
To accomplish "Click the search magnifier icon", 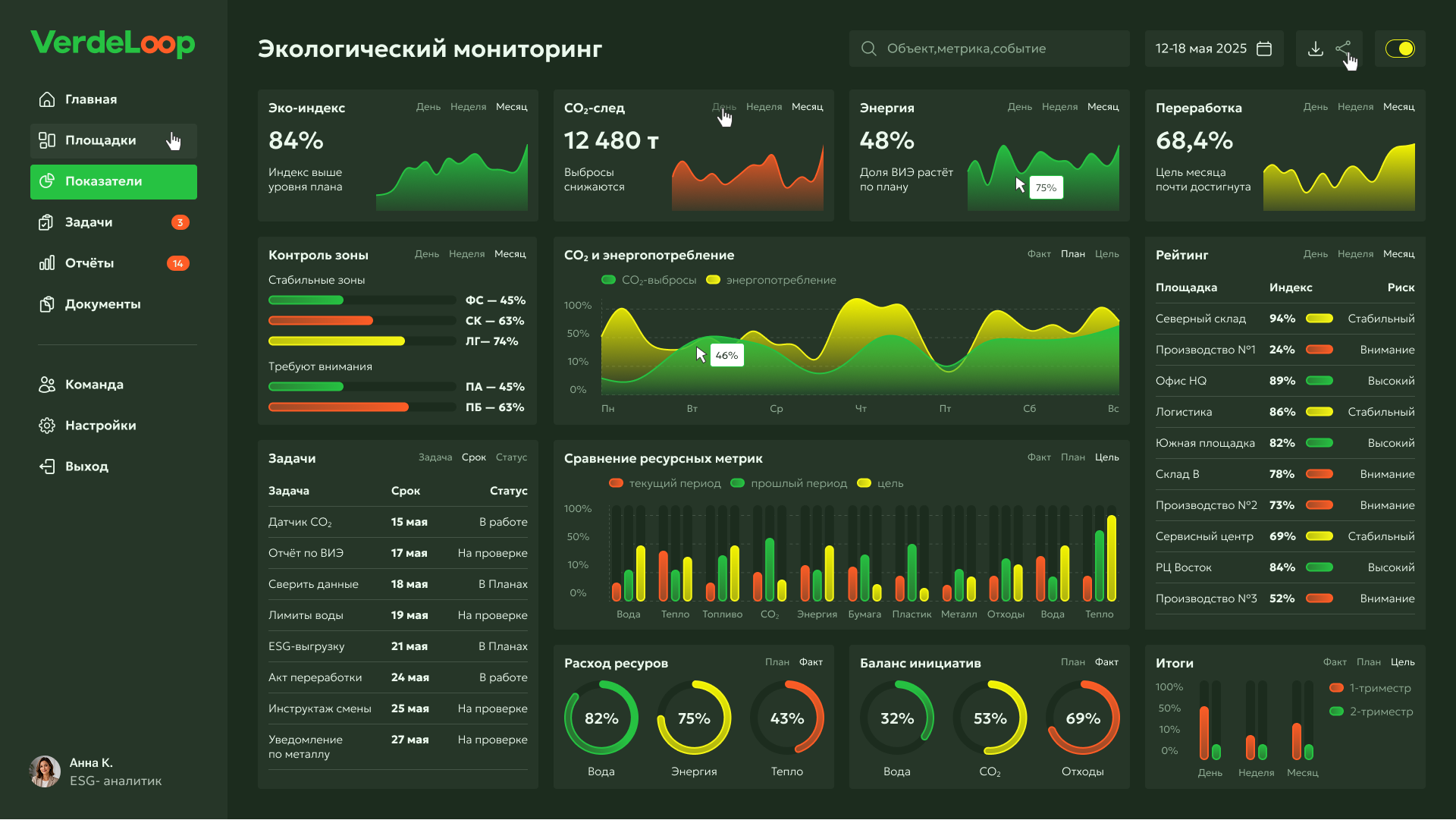I will coord(869,49).
